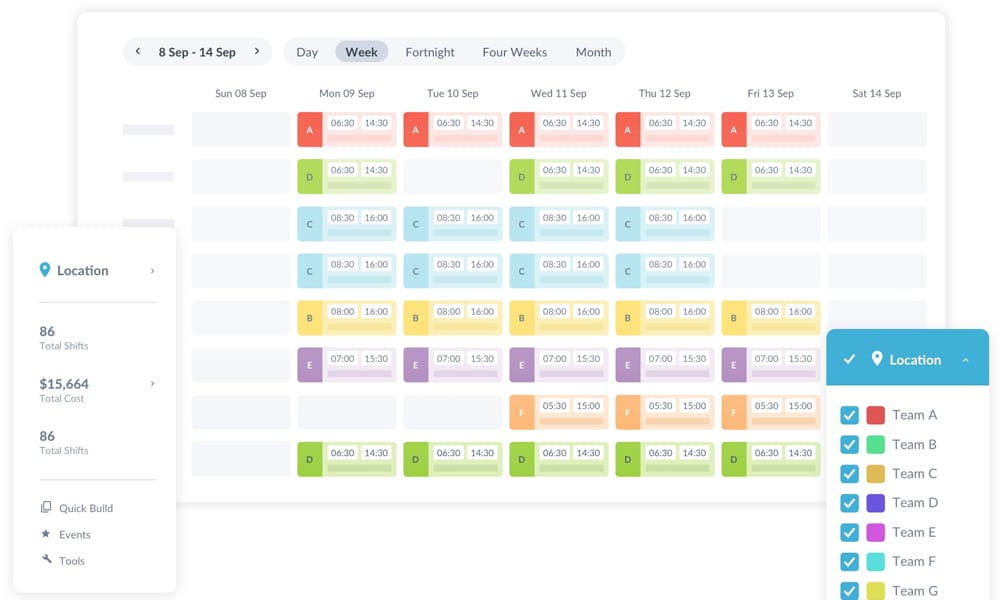Open Quick Build from the sidebar
Viewport: 1000px width, 600px height.
tap(84, 508)
